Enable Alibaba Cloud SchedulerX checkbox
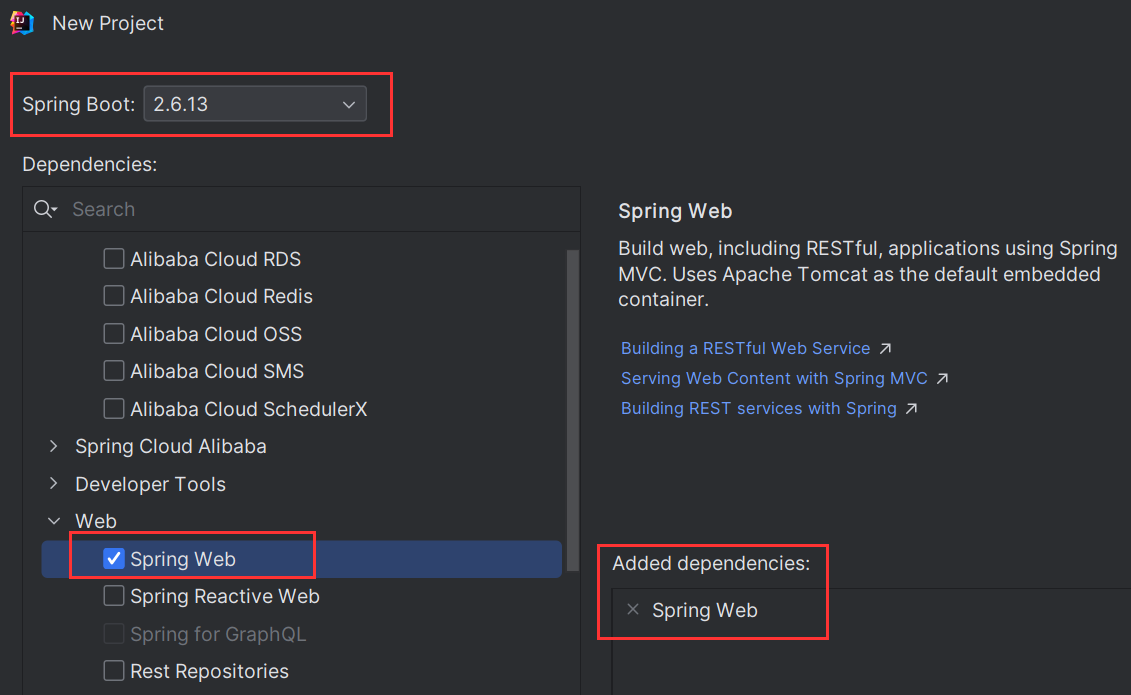The height and width of the screenshot is (695, 1131). (114, 409)
